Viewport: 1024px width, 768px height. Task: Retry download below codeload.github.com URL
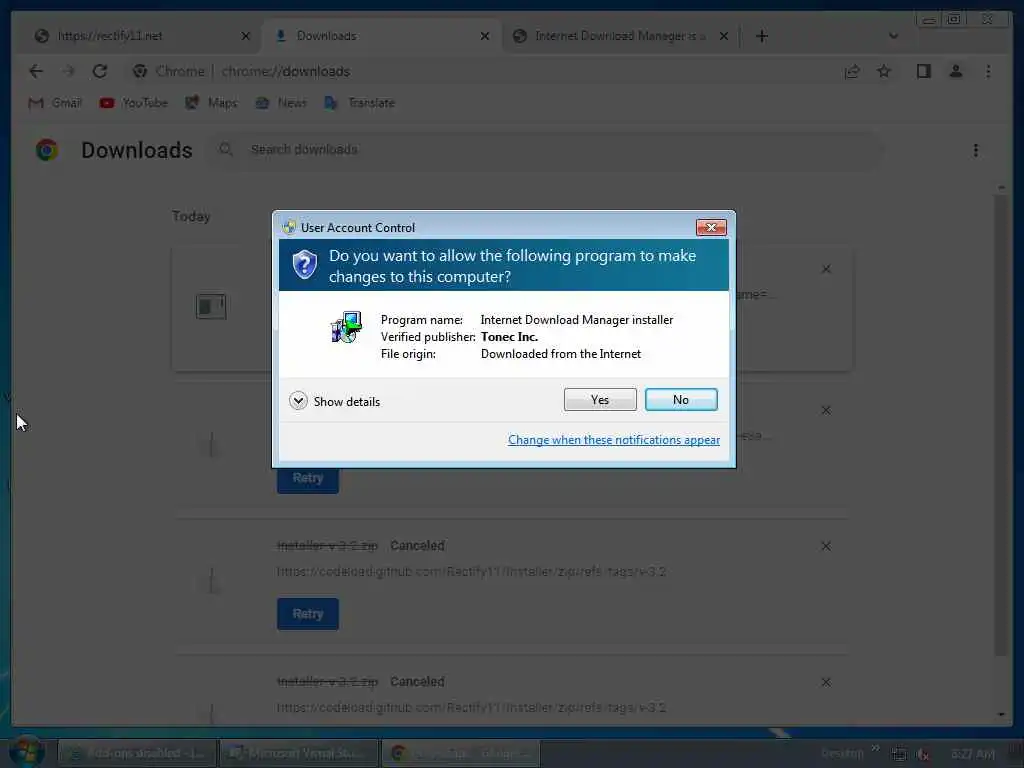(x=308, y=614)
